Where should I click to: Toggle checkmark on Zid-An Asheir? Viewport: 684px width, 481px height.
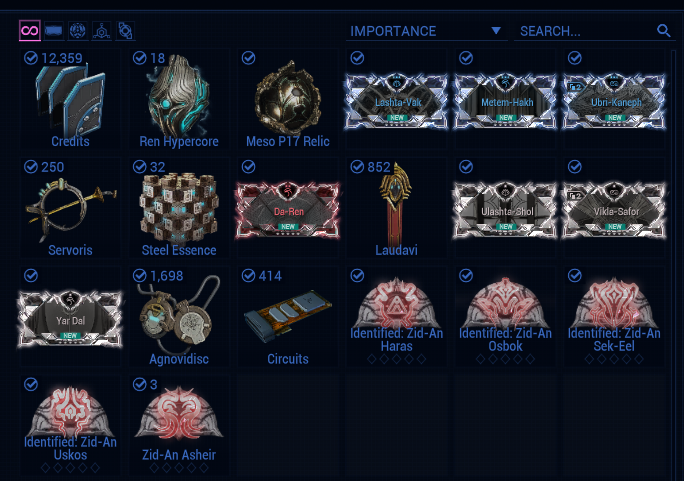(x=140, y=384)
